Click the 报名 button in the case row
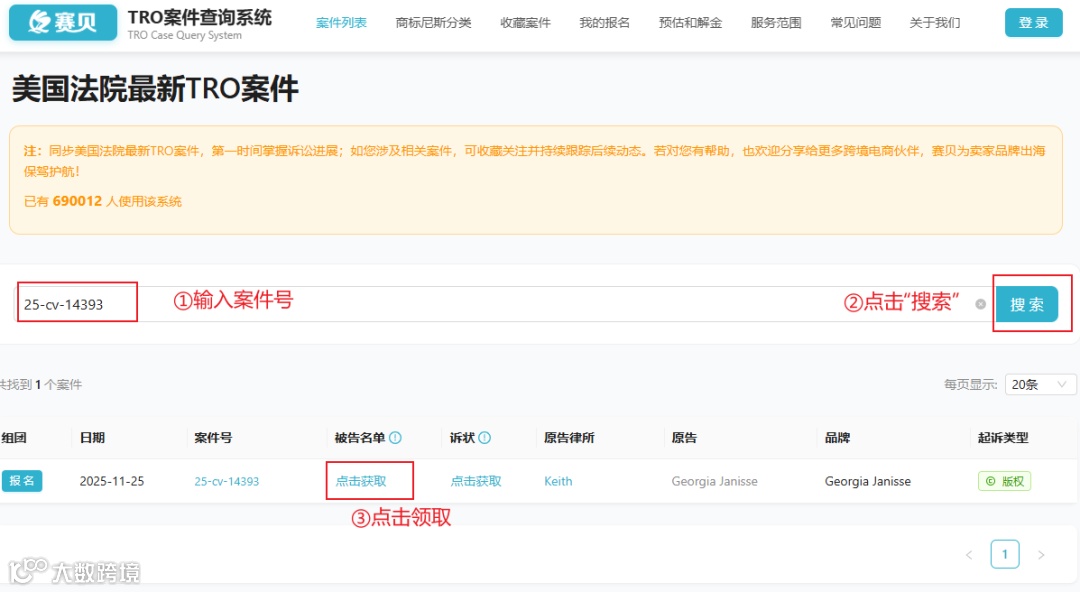1080x592 pixels. click(x=22, y=481)
